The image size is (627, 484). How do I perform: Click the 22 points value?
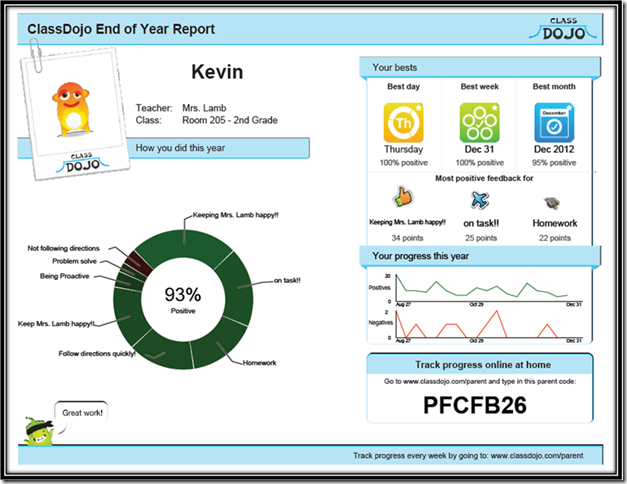tap(555, 238)
